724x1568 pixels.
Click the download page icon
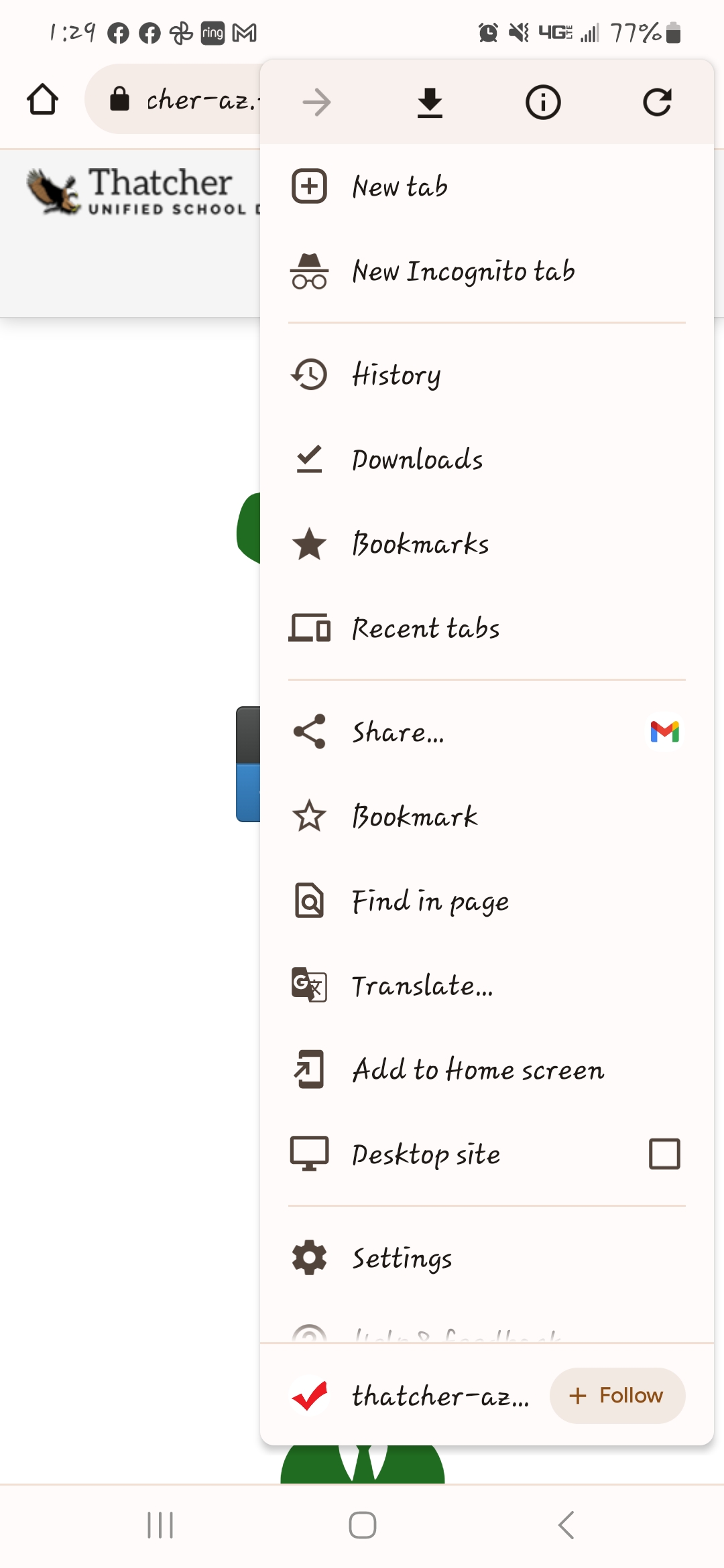(x=430, y=103)
